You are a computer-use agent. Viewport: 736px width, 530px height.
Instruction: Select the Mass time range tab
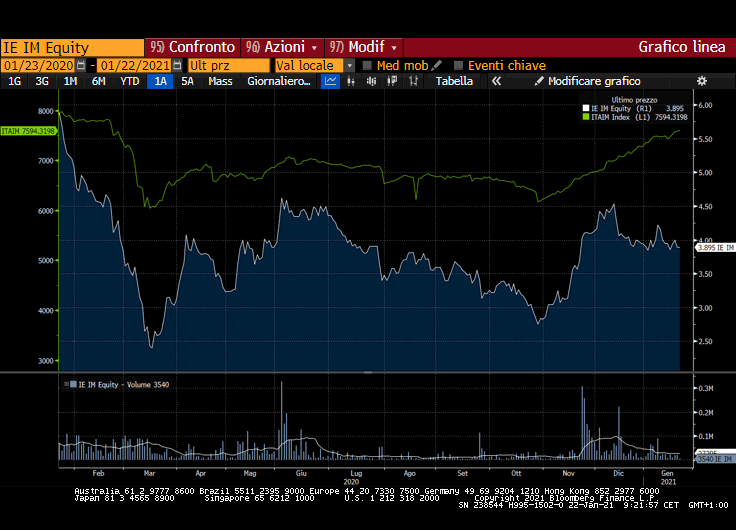(220, 81)
